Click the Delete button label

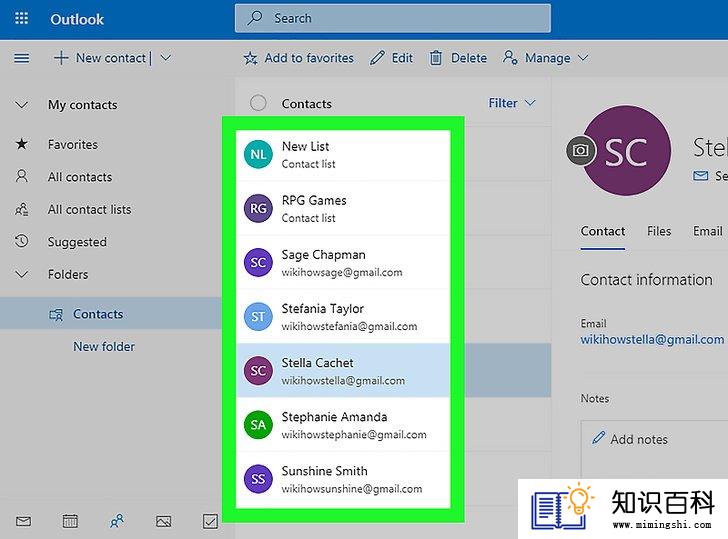click(469, 58)
